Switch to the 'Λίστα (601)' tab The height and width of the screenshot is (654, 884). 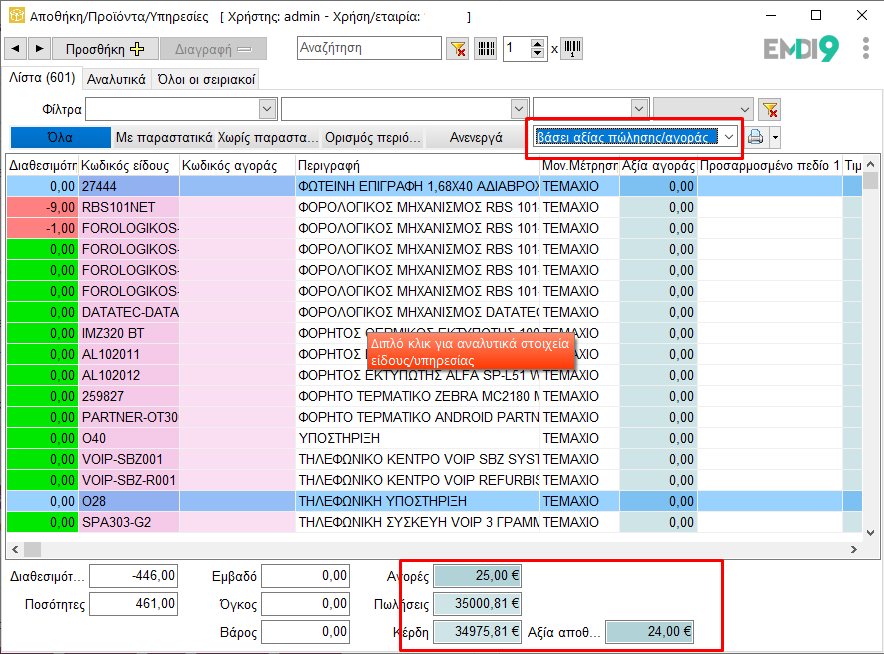[x=42, y=78]
